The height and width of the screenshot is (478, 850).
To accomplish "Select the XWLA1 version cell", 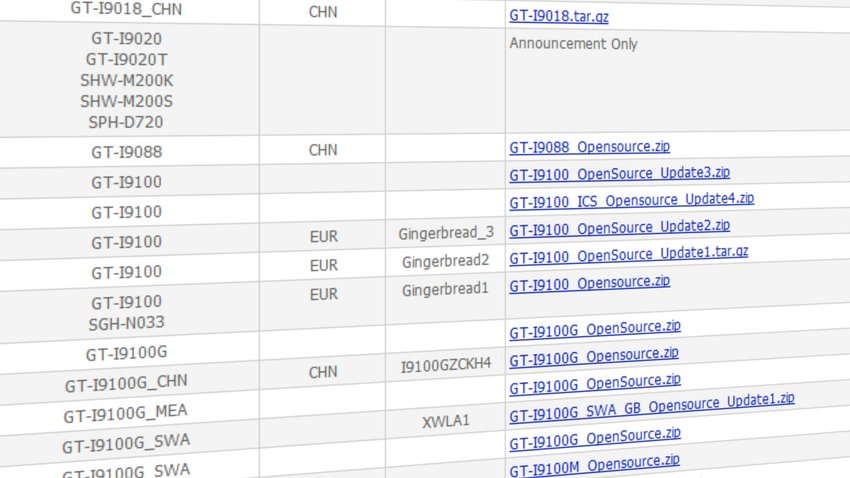I will (x=446, y=421).
